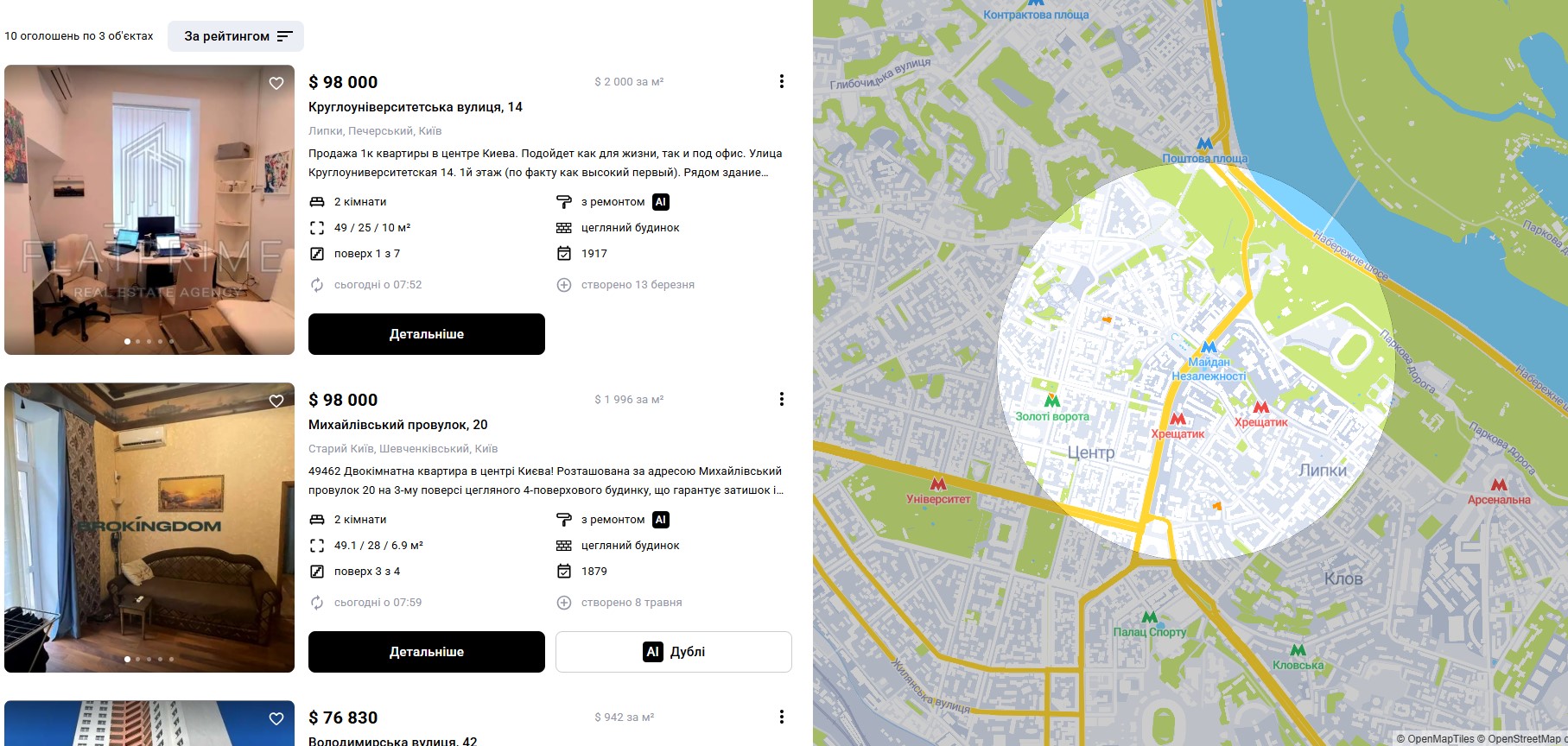The height and width of the screenshot is (746, 1568).
Task: Click Детальніше for the Михайлівський провулок apartment
Action: point(427,652)
